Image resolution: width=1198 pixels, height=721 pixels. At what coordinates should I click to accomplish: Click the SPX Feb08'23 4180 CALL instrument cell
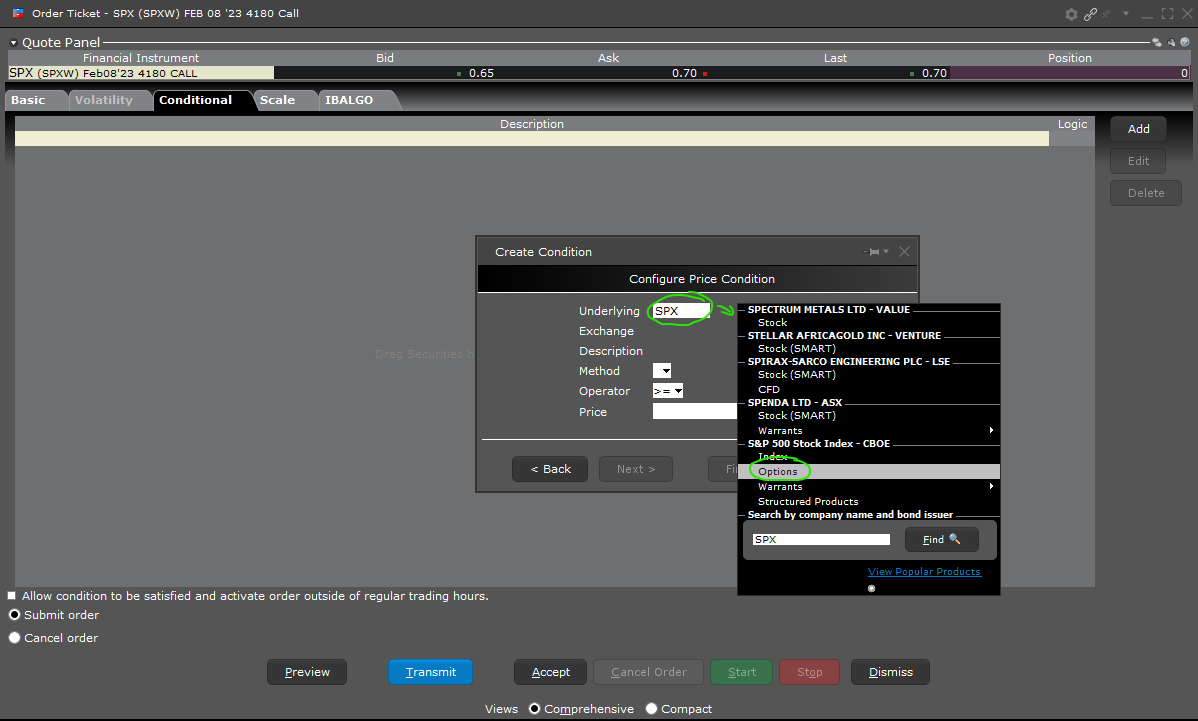(x=141, y=73)
